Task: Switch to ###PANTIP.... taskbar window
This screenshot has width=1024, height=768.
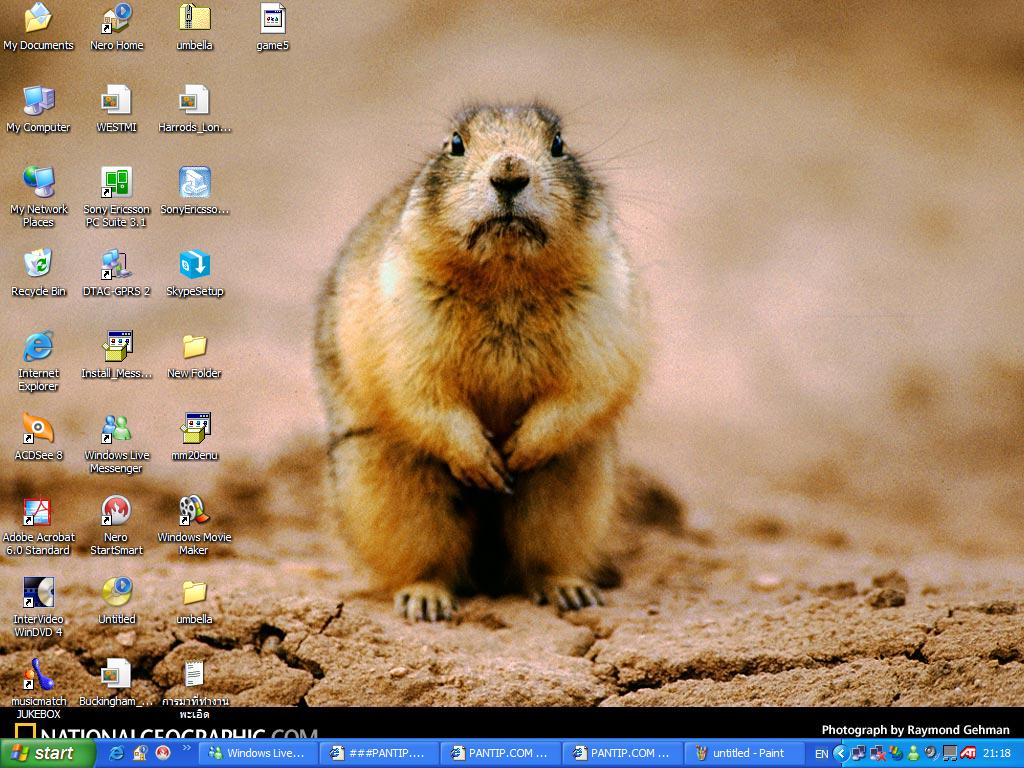Action: pos(379,754)
